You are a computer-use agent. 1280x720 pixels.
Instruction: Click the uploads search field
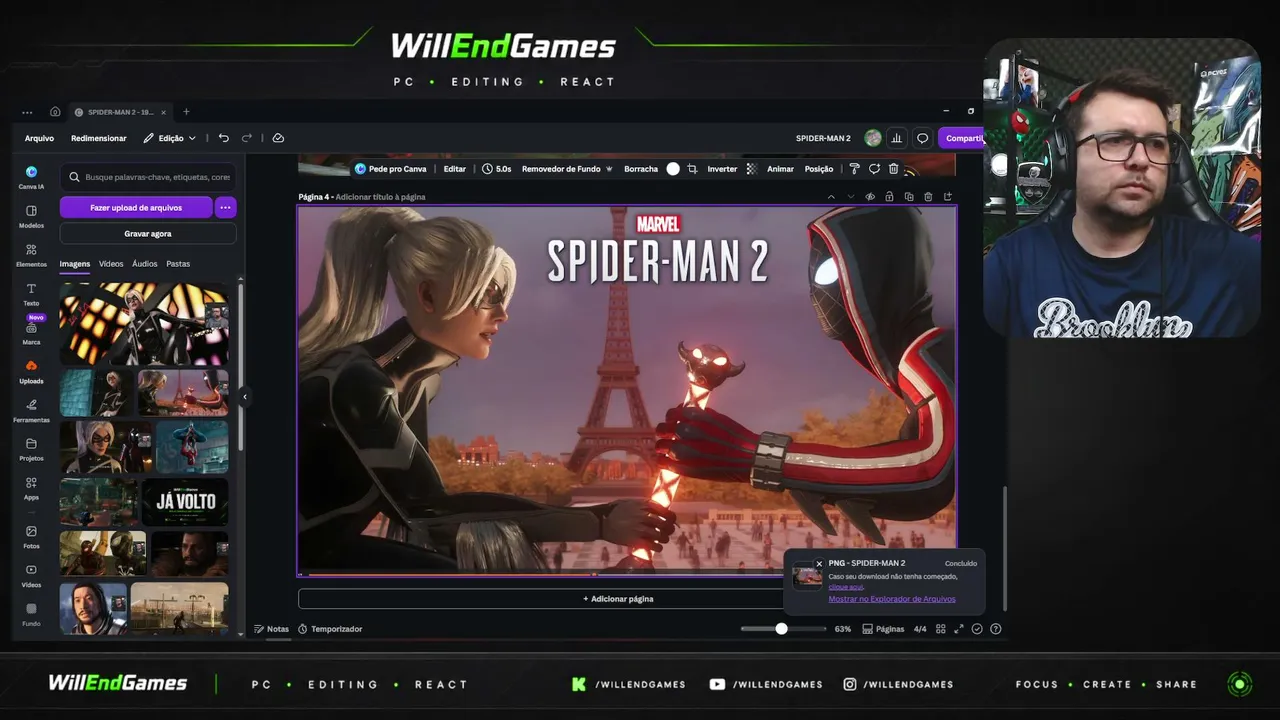point(148,177)
